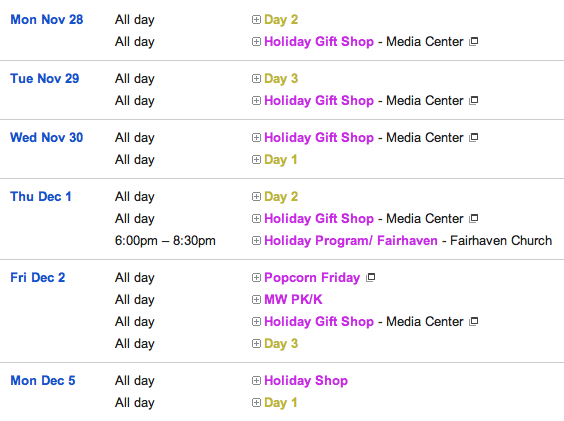Click popup icon next to Wed Nov 30 Media Center
The height and width of the screenshot is (421, 564).
tap(474, 137)
